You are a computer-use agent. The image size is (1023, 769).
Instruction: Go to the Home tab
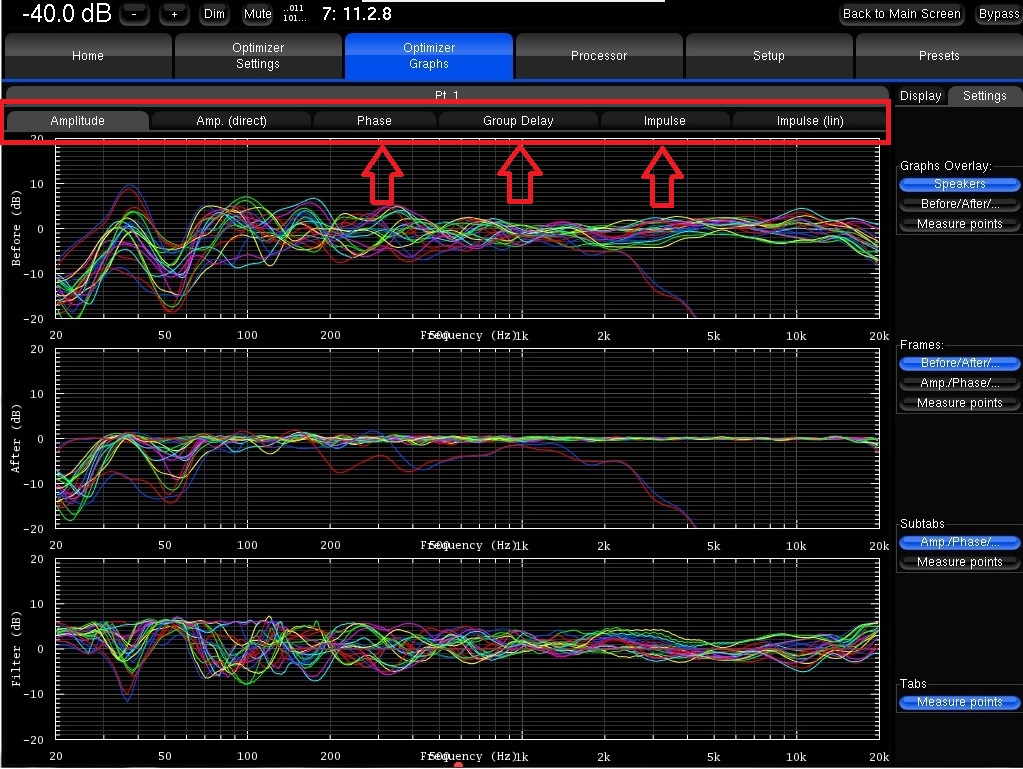point(88,56)
